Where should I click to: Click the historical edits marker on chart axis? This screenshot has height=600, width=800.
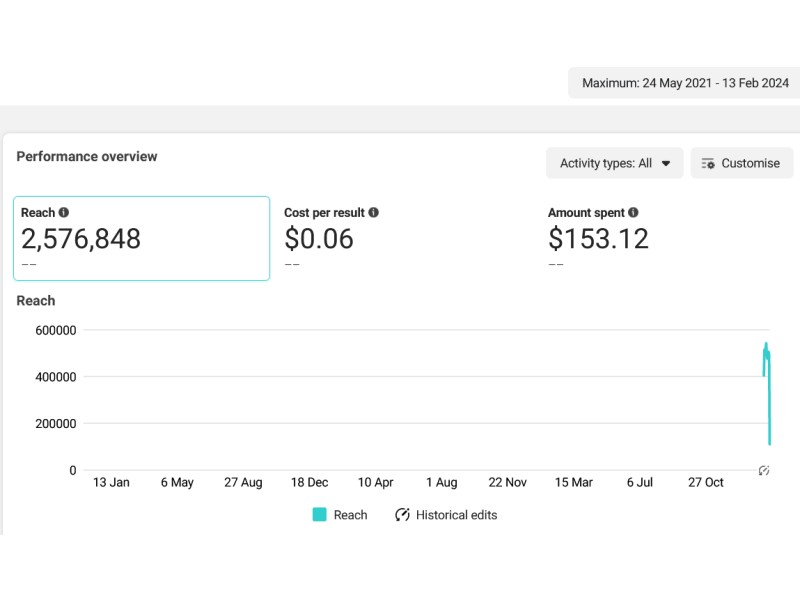(x=764, y=470)
